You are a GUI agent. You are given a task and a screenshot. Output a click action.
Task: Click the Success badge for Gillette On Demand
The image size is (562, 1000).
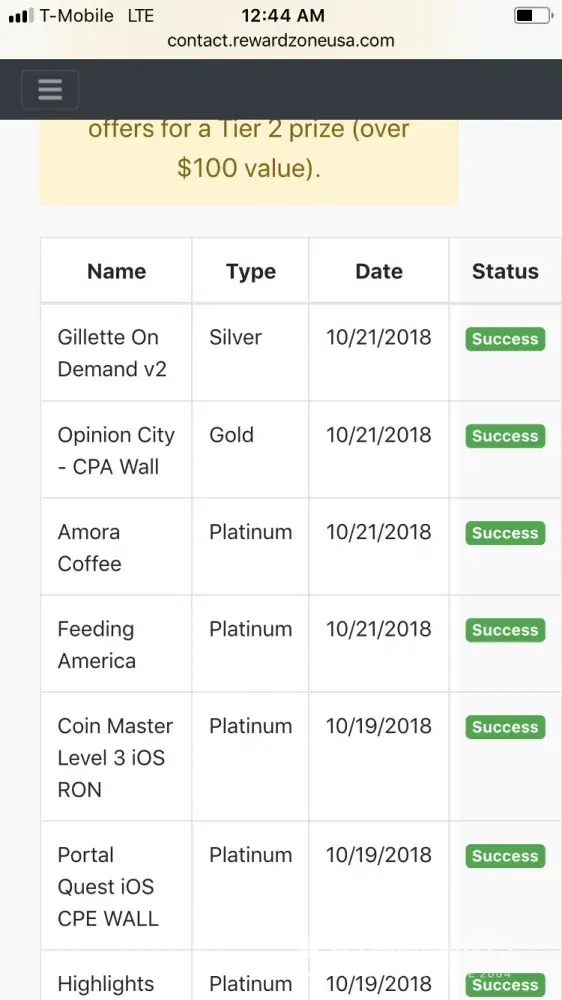point(505,339)
